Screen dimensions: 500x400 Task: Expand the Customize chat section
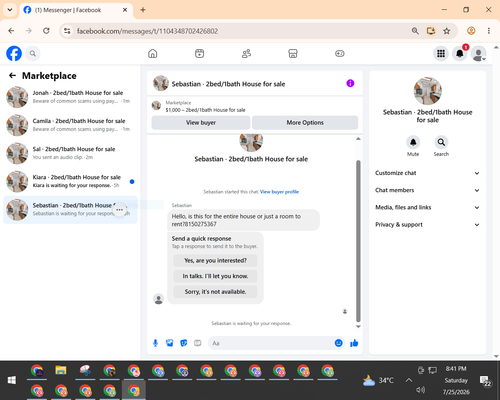coord(427,173)
